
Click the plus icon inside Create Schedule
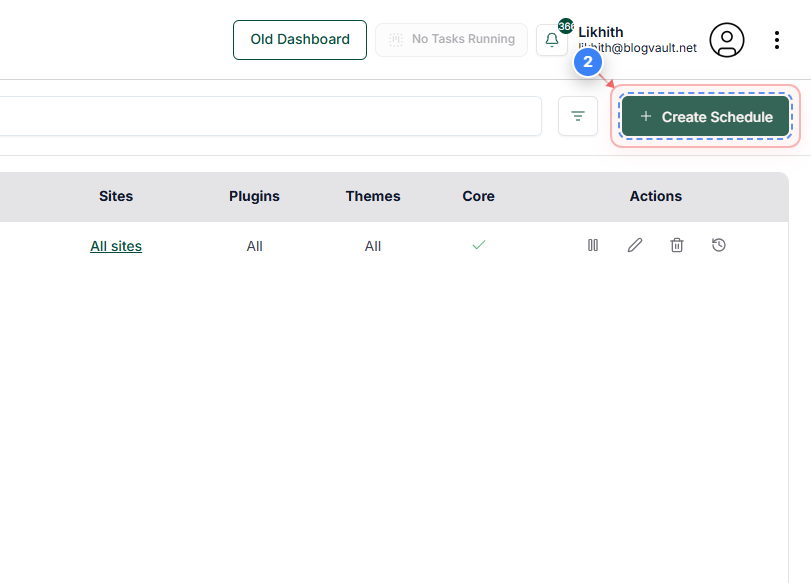(x=646, y=116)
